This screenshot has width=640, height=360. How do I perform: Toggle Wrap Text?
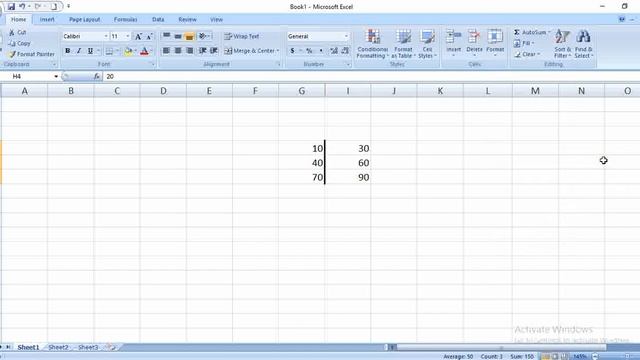[x=242, y=36]
